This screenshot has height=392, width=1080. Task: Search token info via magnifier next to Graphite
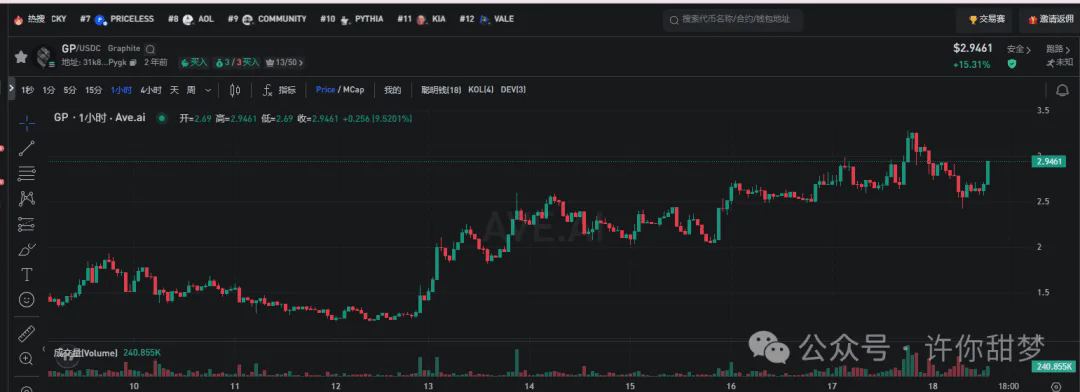[x=149, y=49]
